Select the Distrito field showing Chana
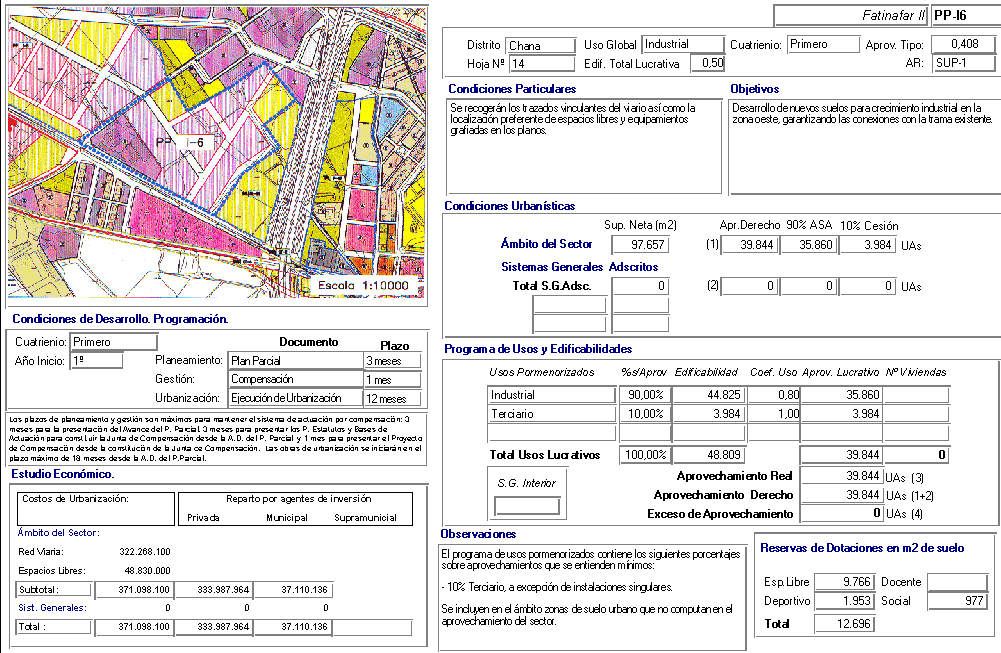1001x653 pixels. tap(540, 45)
